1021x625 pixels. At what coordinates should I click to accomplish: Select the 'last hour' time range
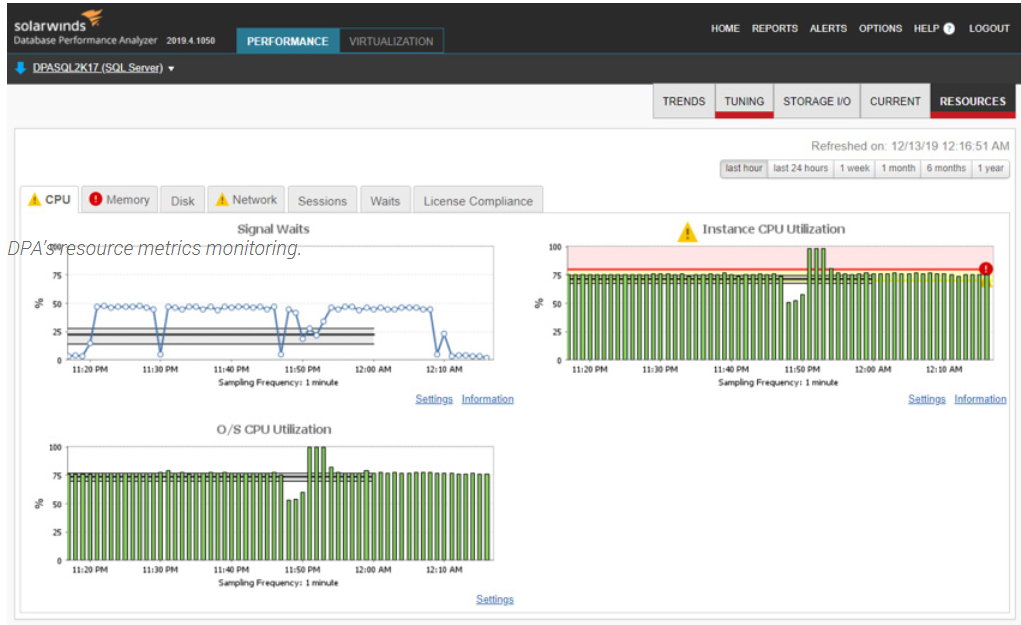pyautogui.click(x=744, y=168)
